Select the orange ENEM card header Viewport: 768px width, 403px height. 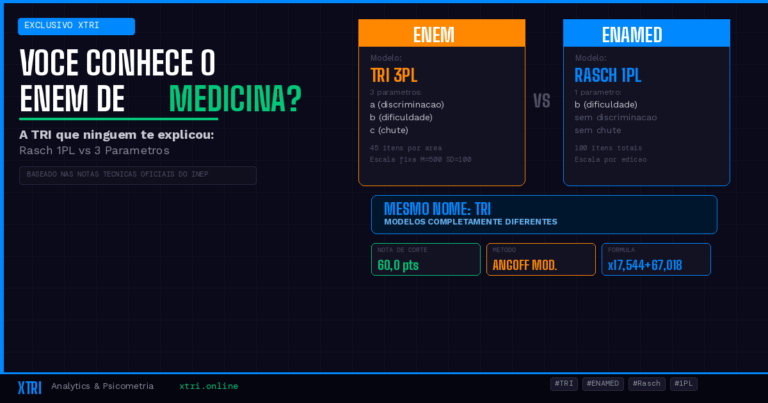tap(441, 34)
